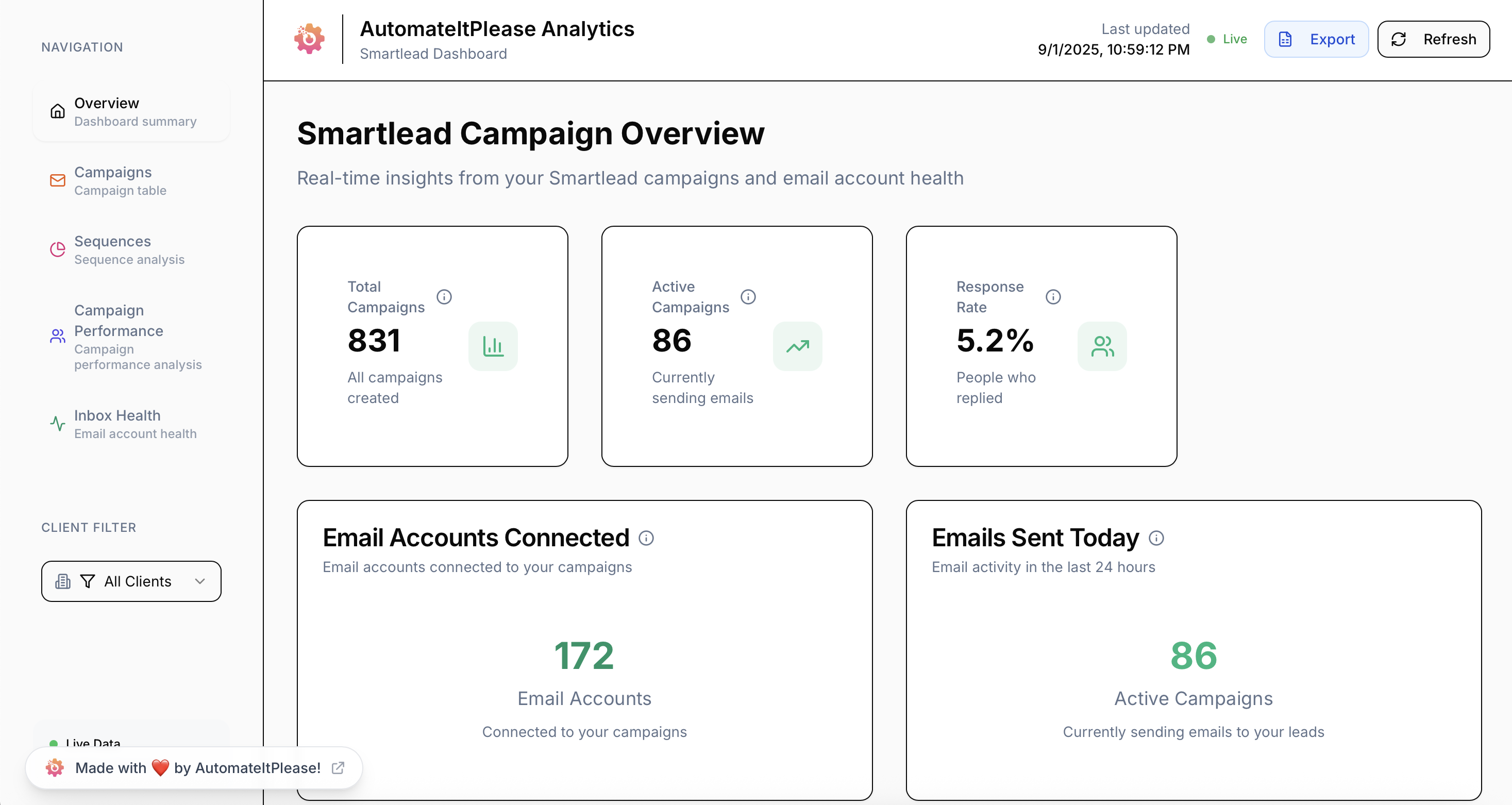
Task: Click 'Connected to your campaigns' text
Action: coord(584,732)
